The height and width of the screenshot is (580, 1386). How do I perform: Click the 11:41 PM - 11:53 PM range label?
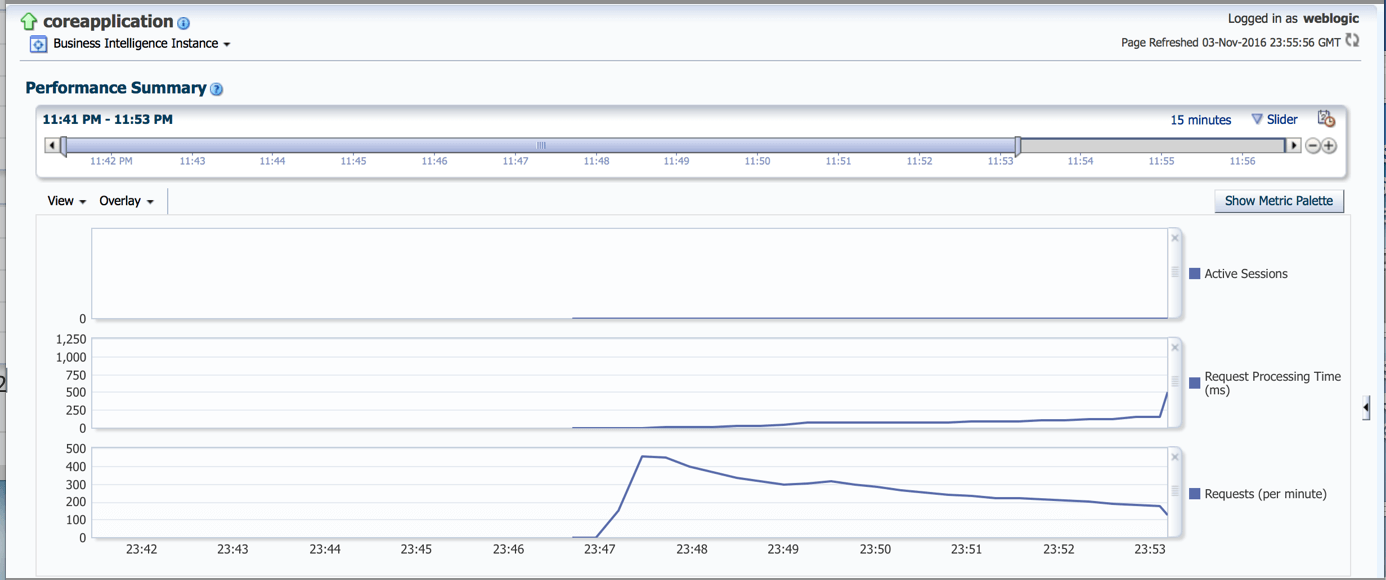(x=108, y=119)
